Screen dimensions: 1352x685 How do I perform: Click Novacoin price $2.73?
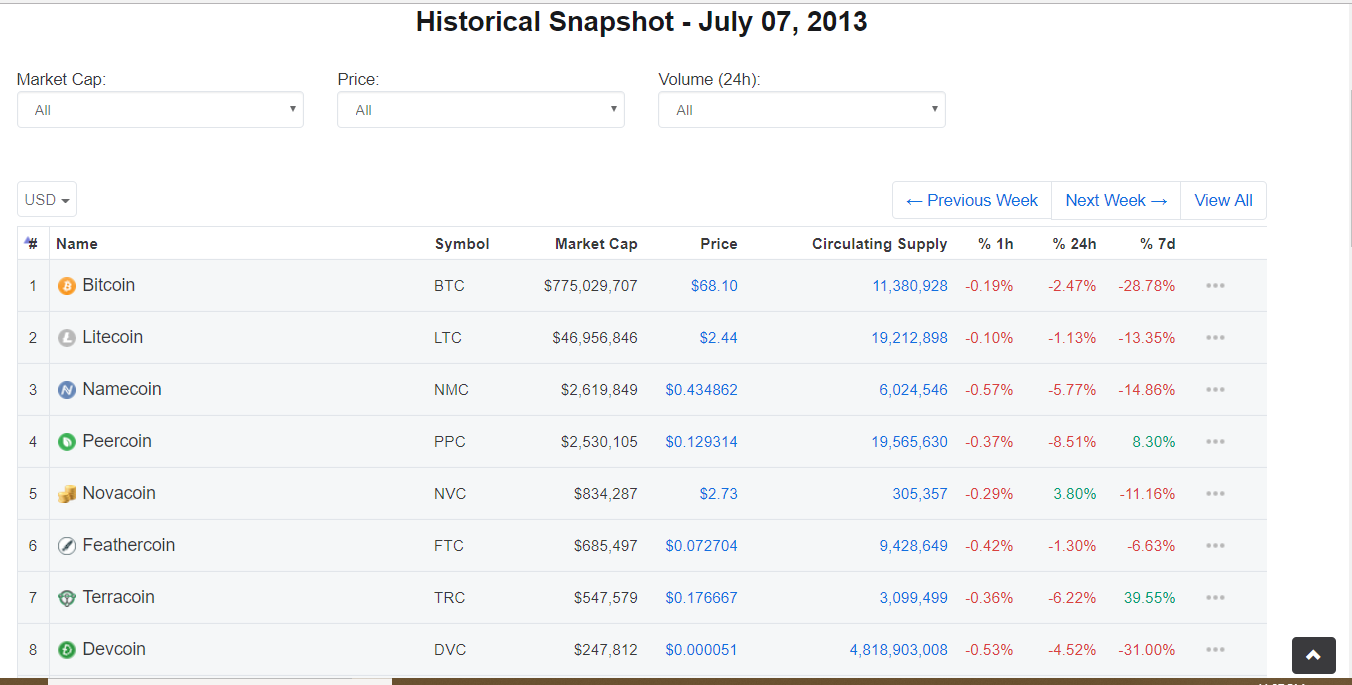point(719,494)
